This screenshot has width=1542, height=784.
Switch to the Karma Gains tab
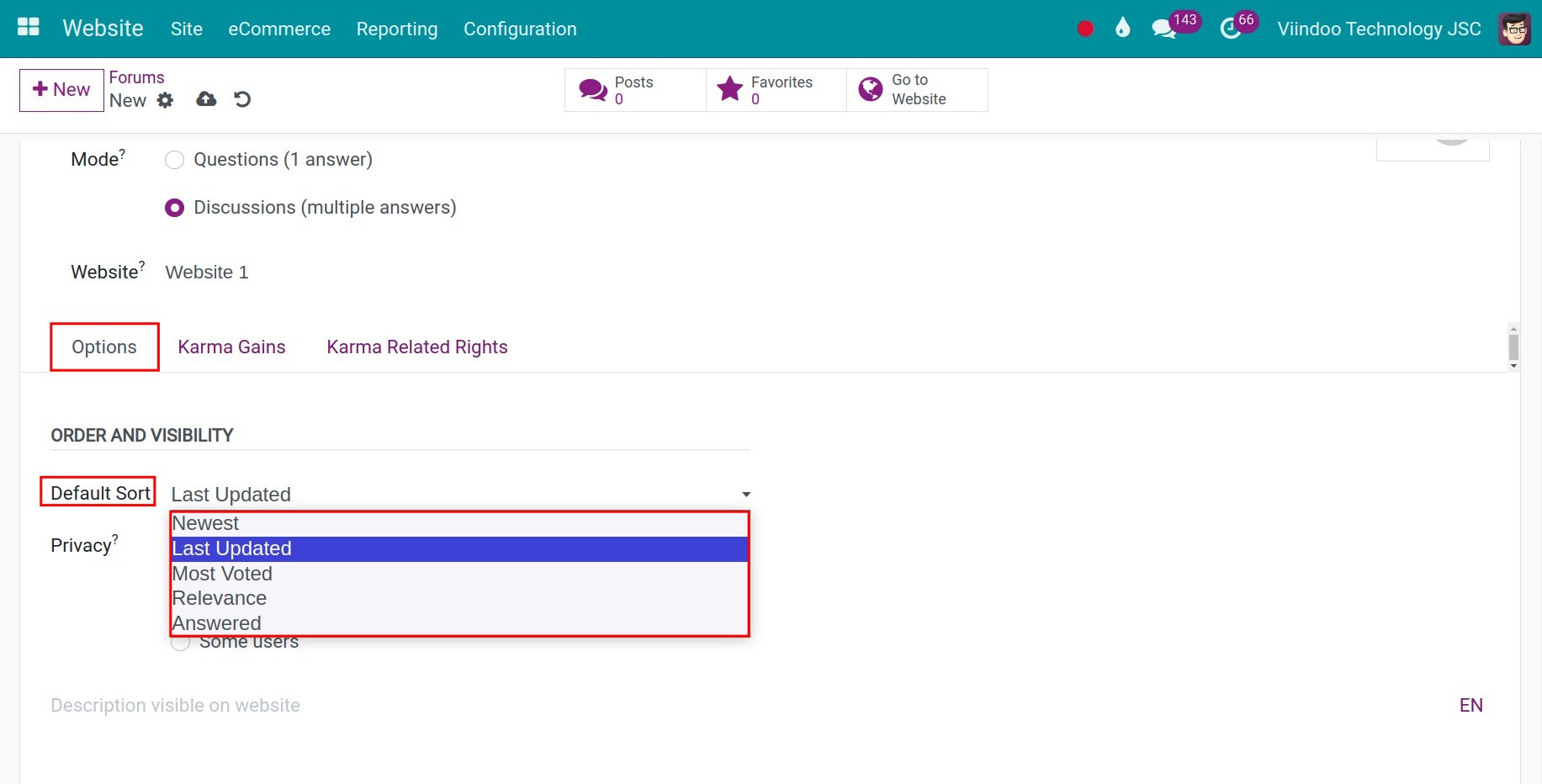pyautogui.click(x=231, y=347)
